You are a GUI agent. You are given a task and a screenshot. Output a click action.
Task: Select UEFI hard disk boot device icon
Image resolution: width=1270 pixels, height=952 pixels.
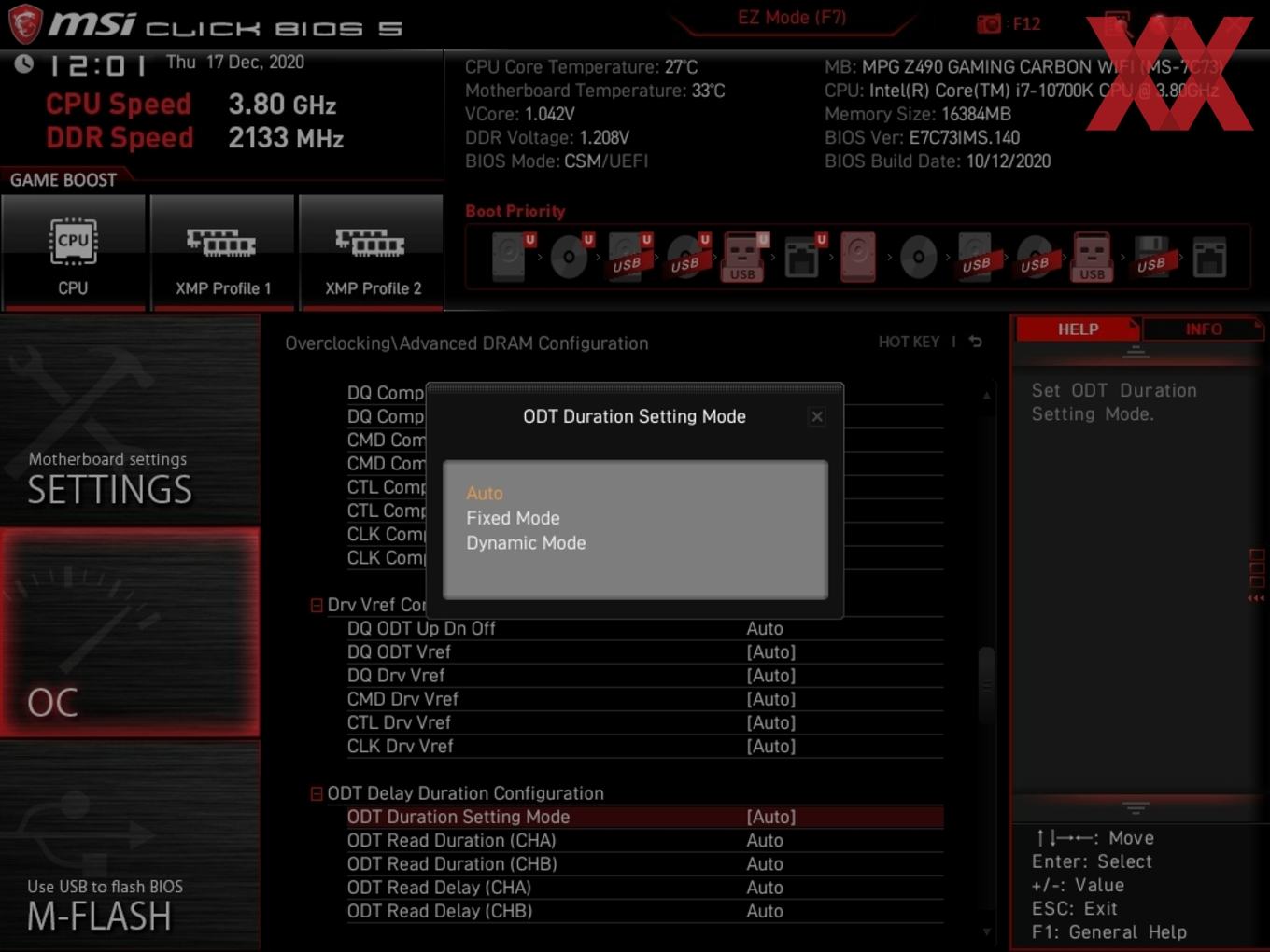[511, 256]
